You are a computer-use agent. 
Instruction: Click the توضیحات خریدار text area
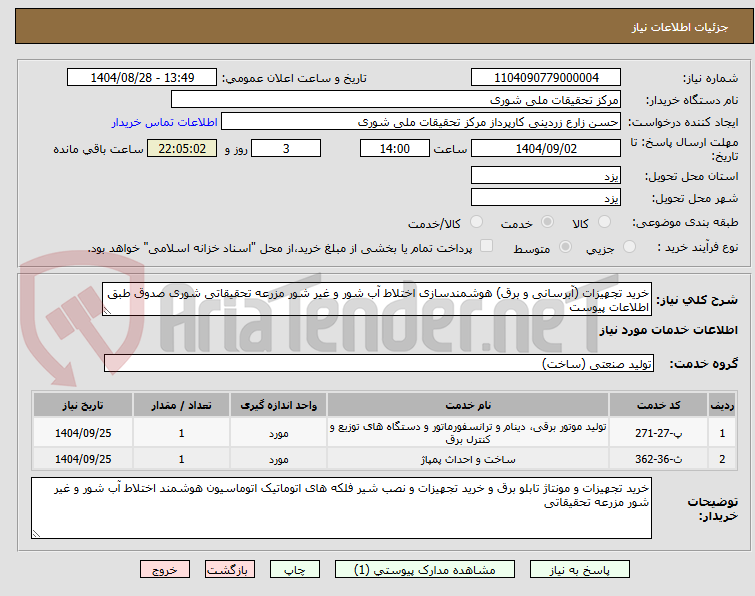coord(341,508)
